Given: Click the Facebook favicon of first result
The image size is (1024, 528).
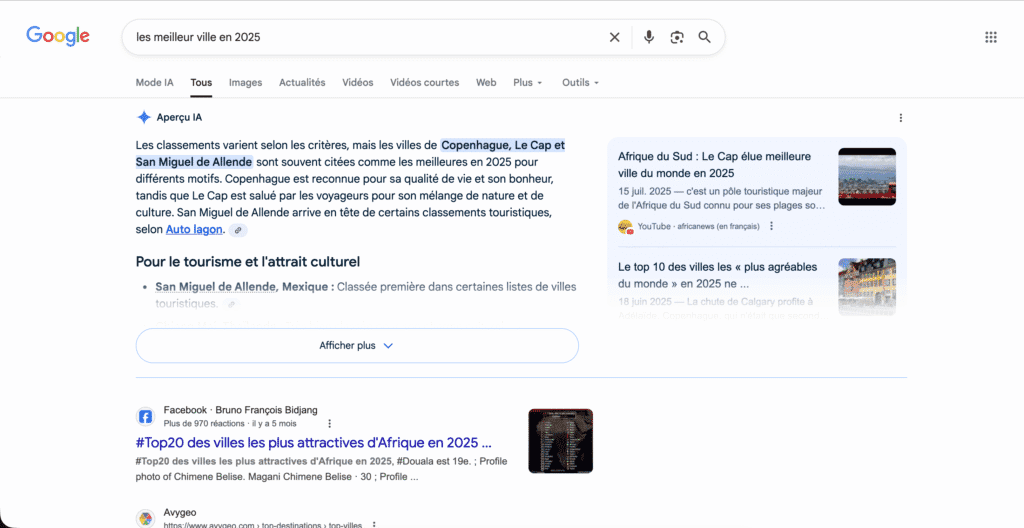Looking at the screenshot, I should coord(145,416).
